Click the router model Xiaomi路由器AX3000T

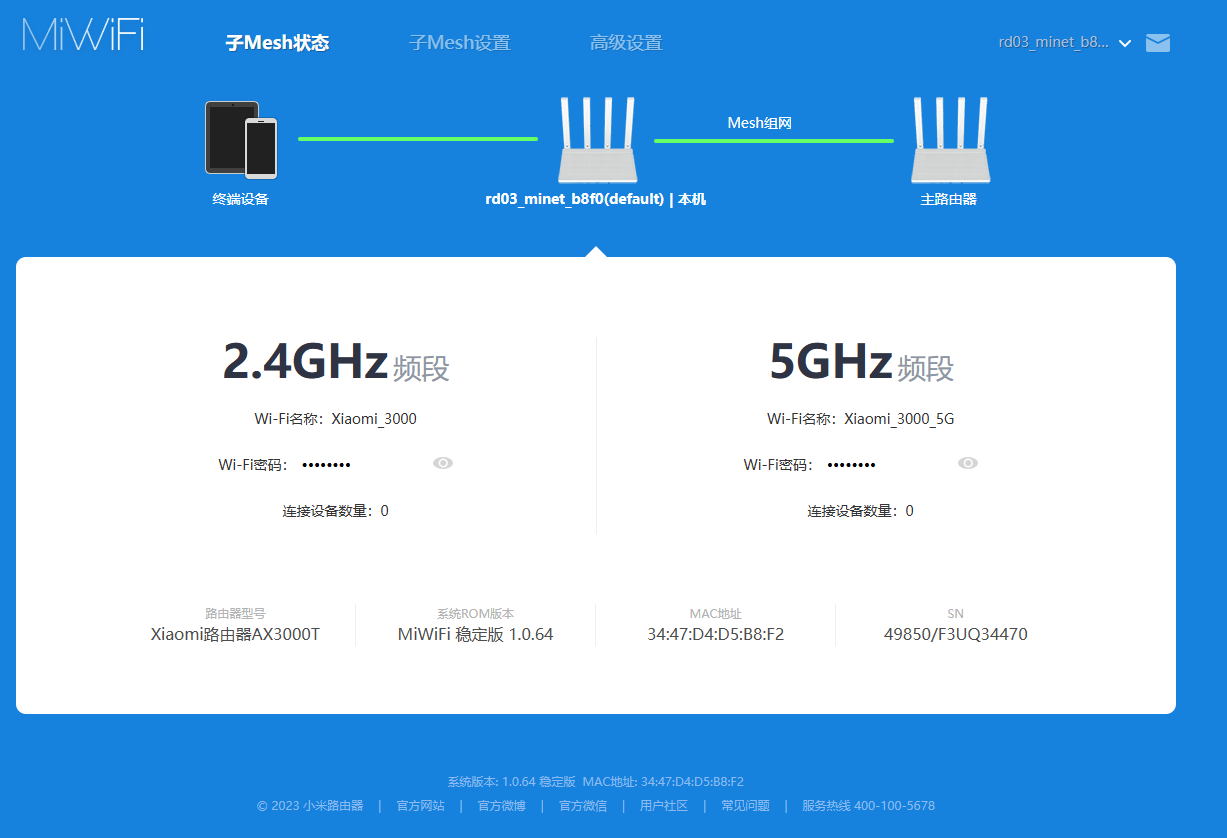click(235, 634)
